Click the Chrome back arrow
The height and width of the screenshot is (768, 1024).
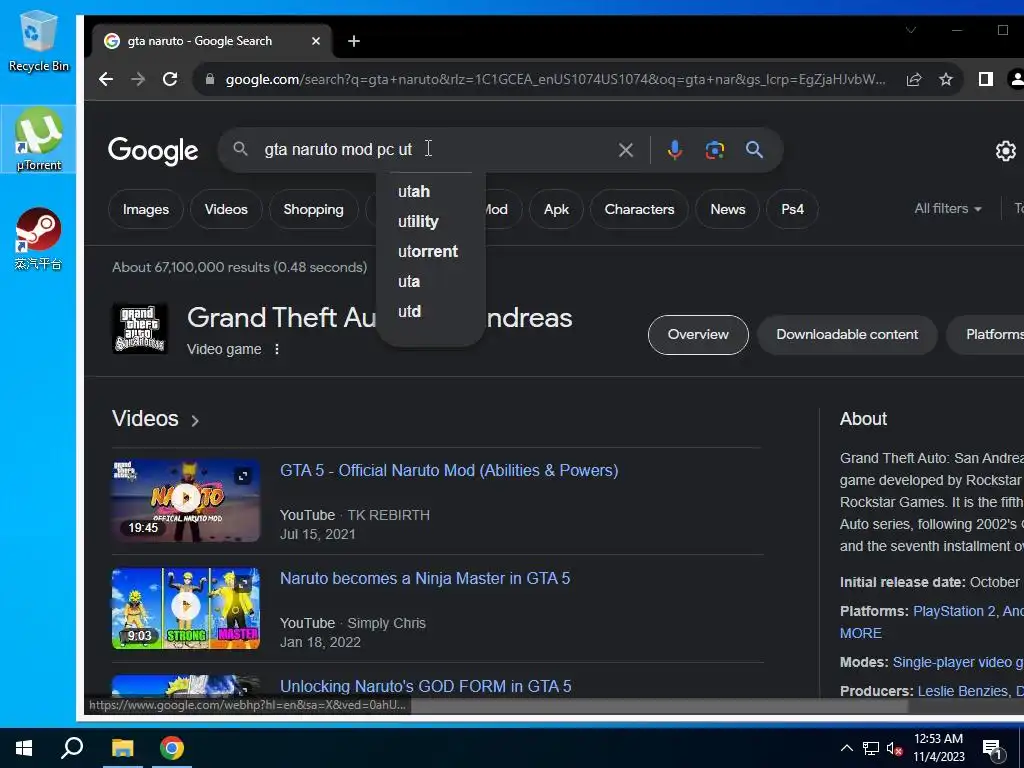106,80
